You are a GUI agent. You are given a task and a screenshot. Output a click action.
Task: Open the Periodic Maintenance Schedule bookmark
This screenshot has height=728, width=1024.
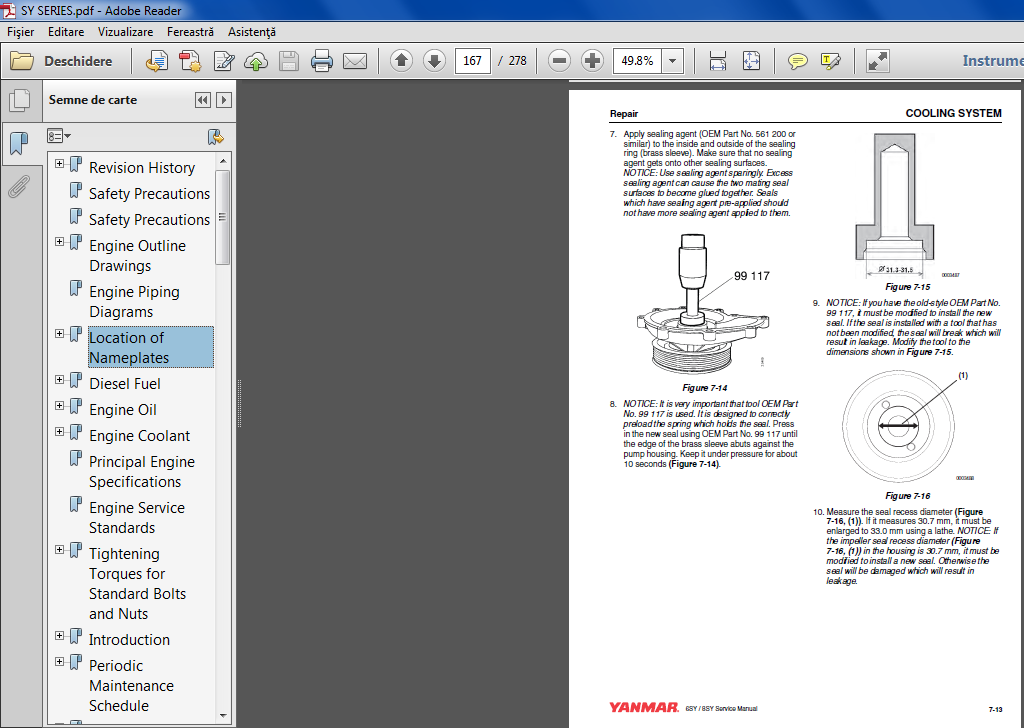pos(131,686)
